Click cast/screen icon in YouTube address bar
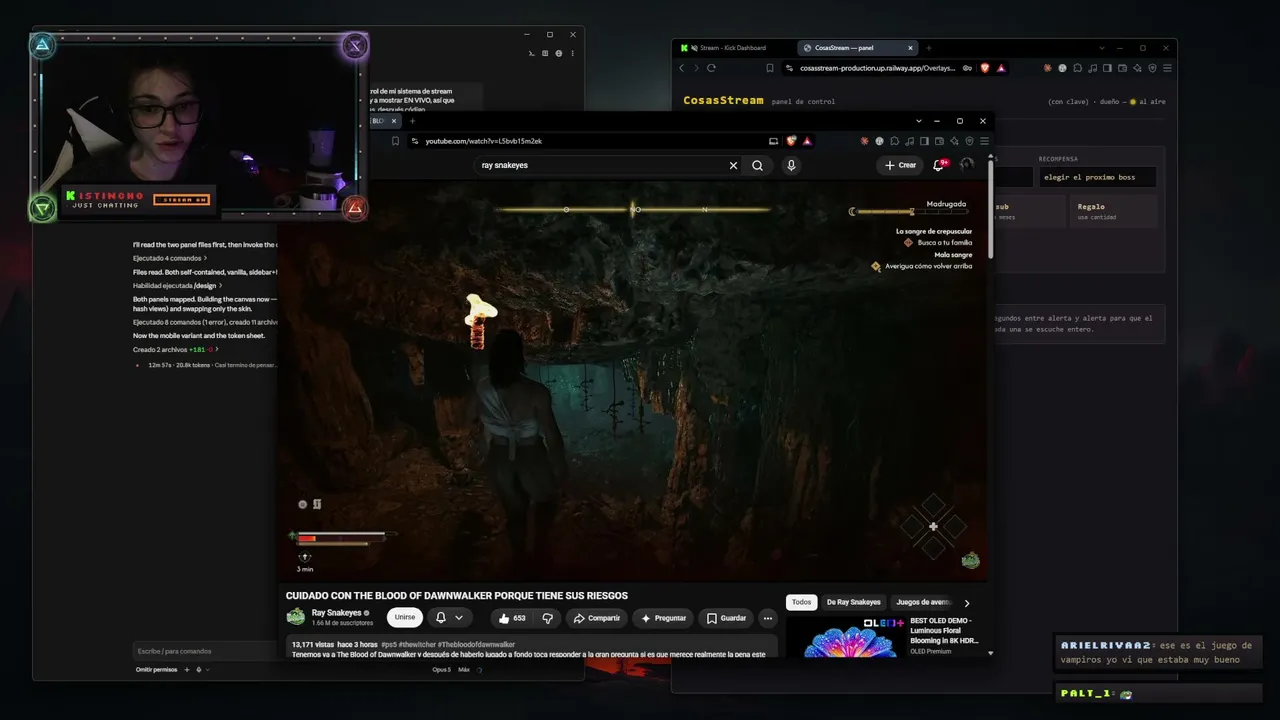This screenshot has width=1280, height=720. click(x=773, y=141)
